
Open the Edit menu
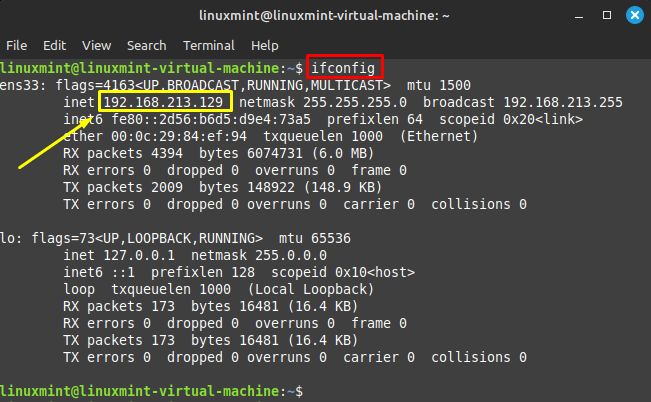[54, 46]
